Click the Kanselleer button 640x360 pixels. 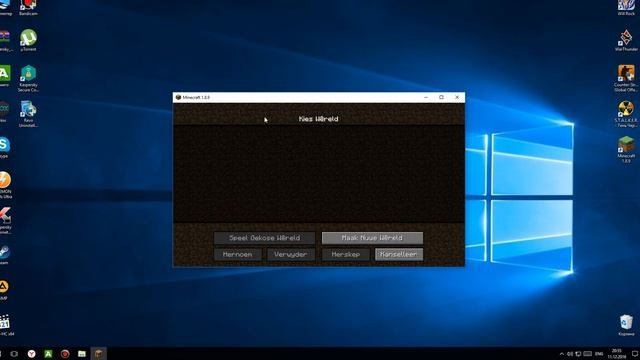click(x=399, y=254)
